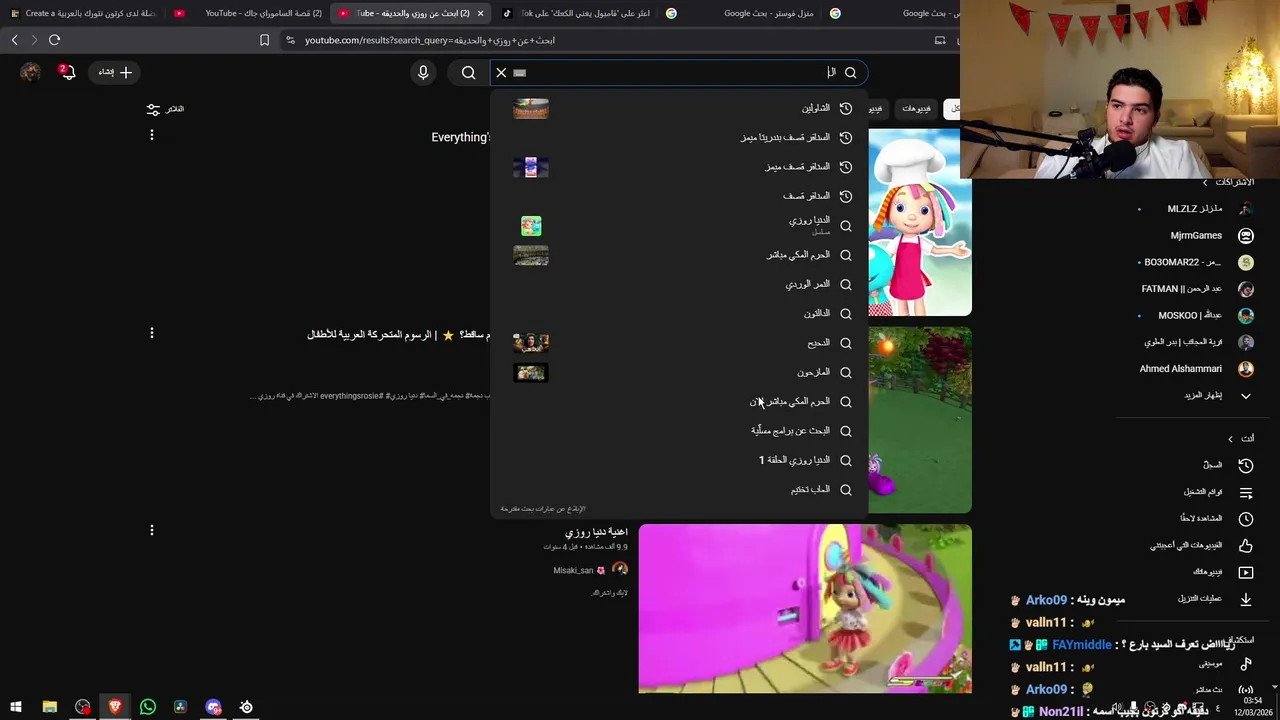Close the active YouTube search results tab
This screenshot has width=1280, height=720.
pos(481,13)
